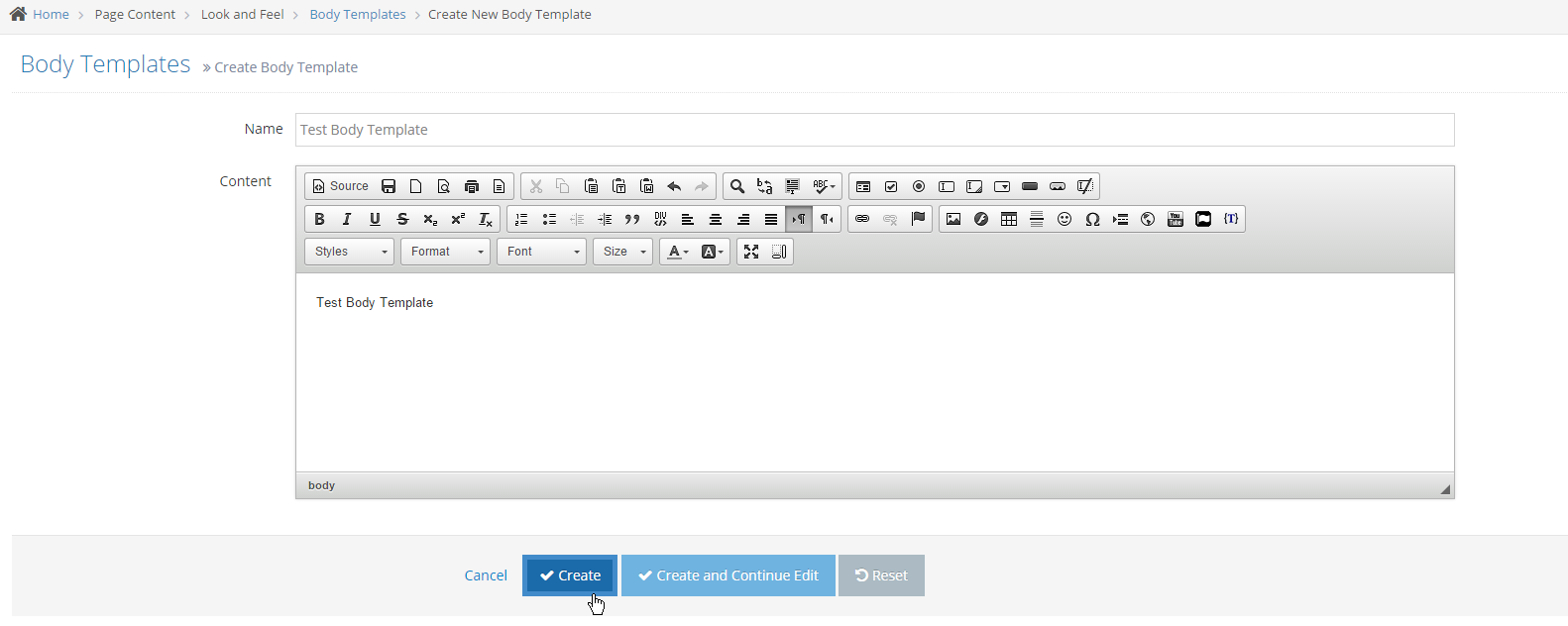This screenshot has width=1568, height=626.
Task: Apply Block Quote formatting
Action: click(632, 219)
